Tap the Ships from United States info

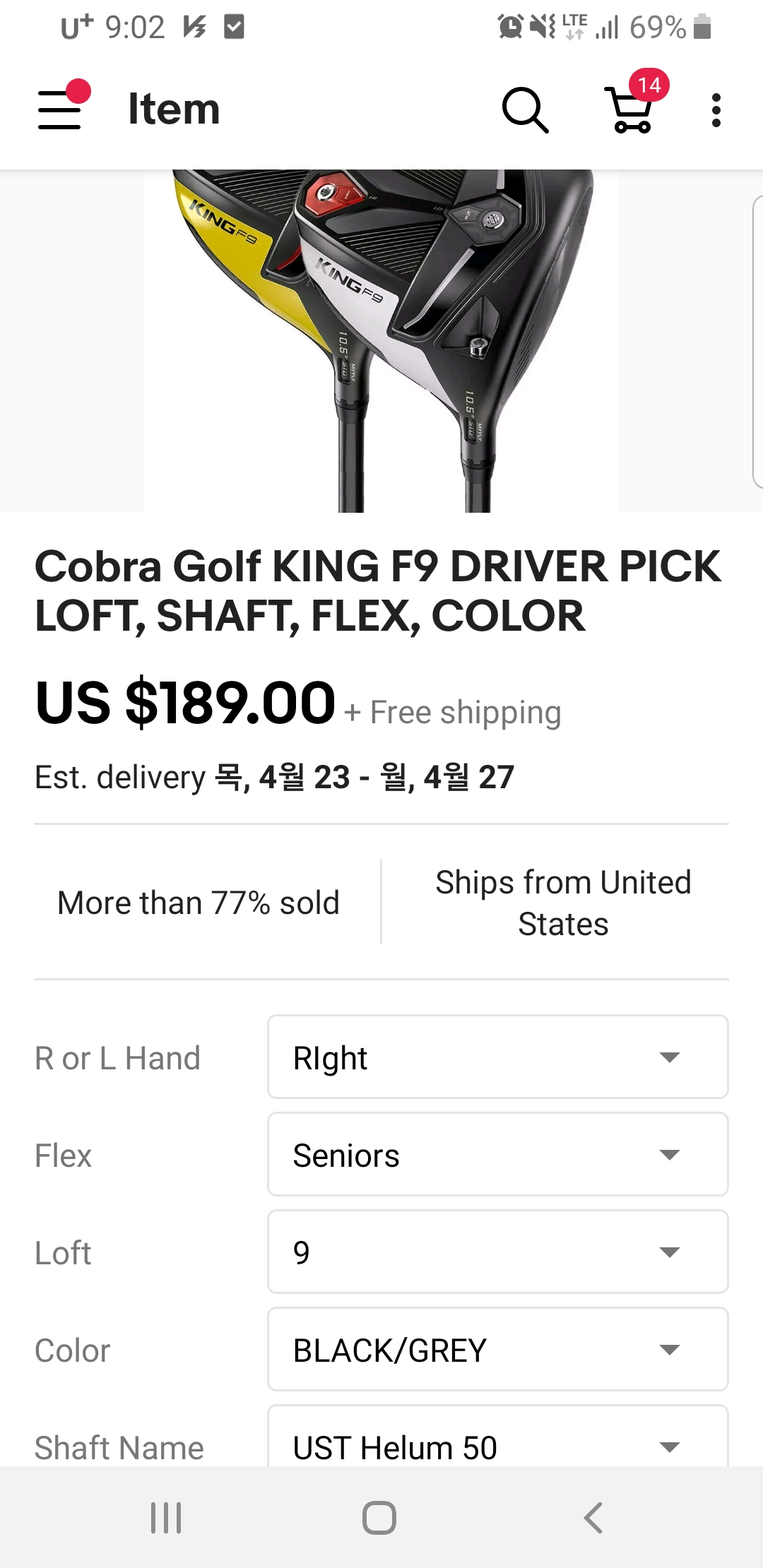tap(562, 903)
